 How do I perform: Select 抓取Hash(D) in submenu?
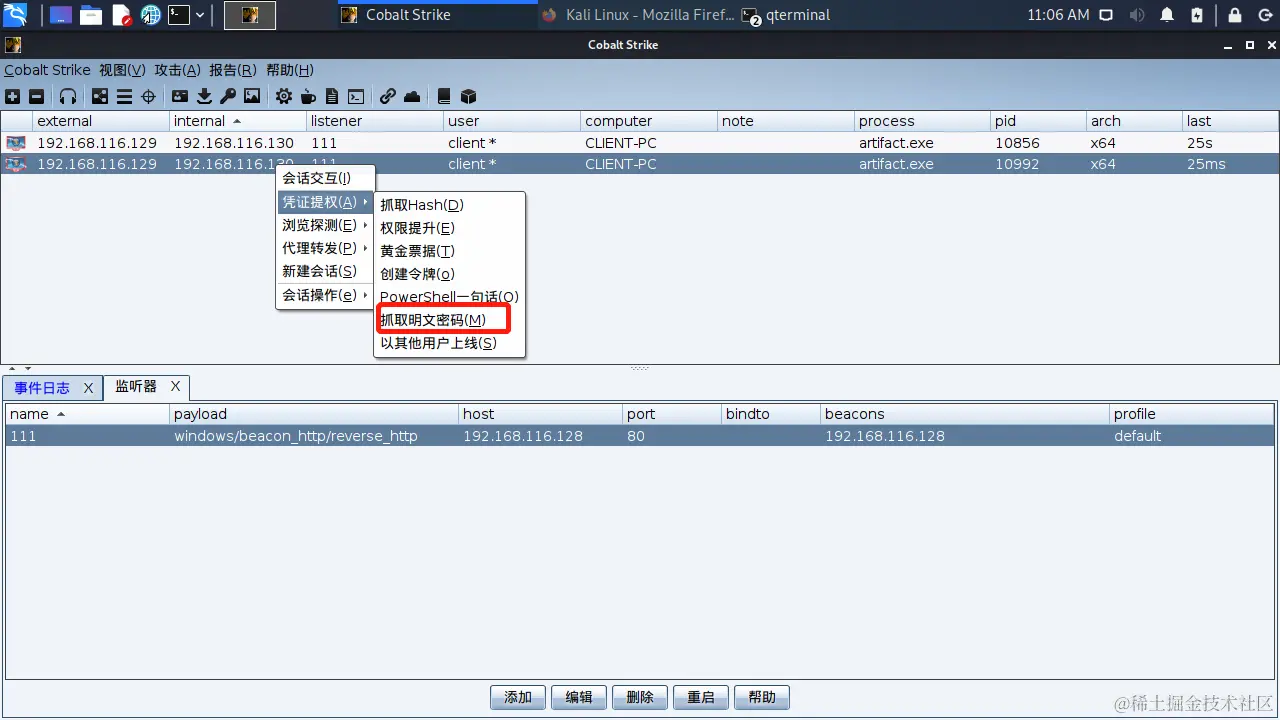click(x=450, y=205)
